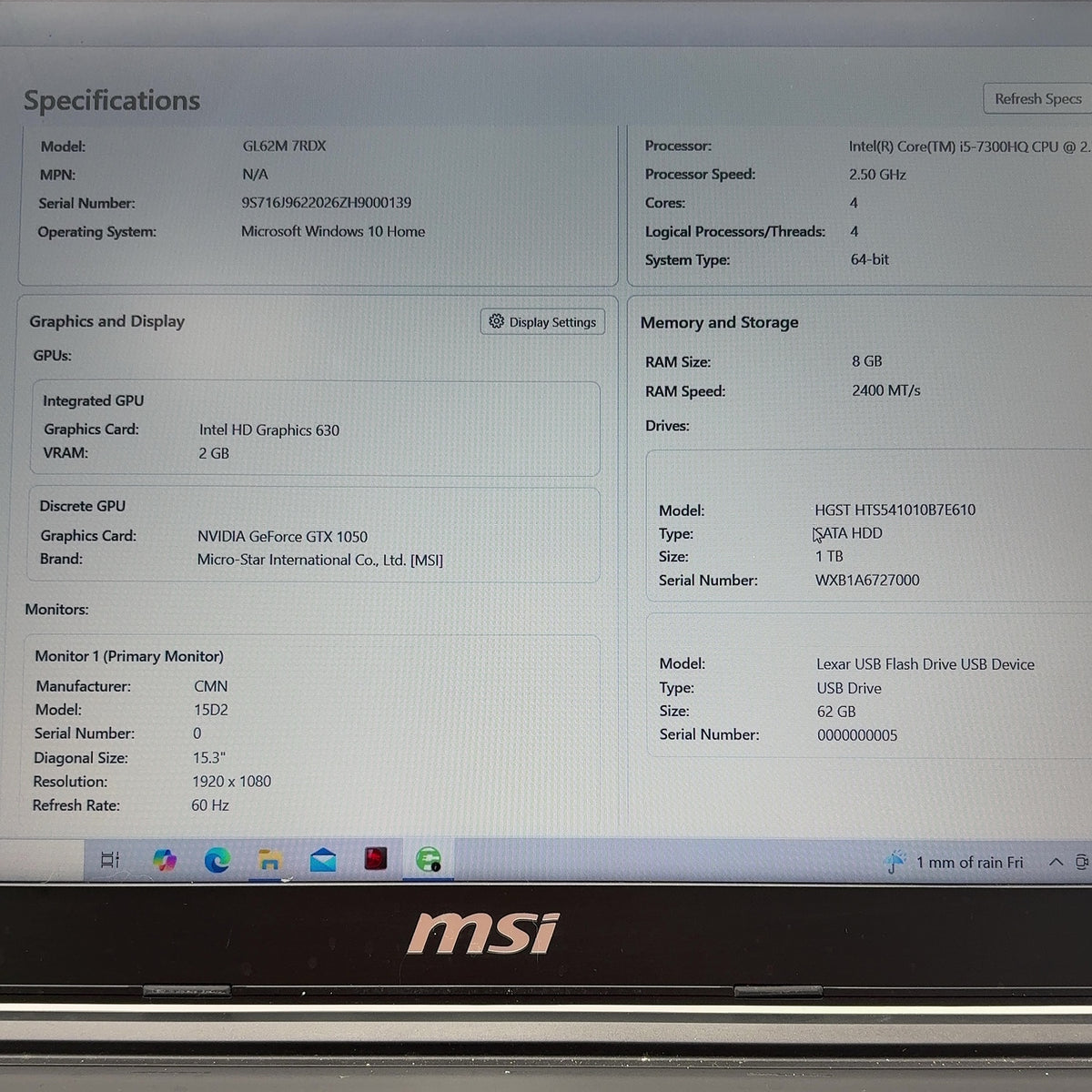
Task: Click the refresh rate value 60 Hz
Action: click(210, 805)
